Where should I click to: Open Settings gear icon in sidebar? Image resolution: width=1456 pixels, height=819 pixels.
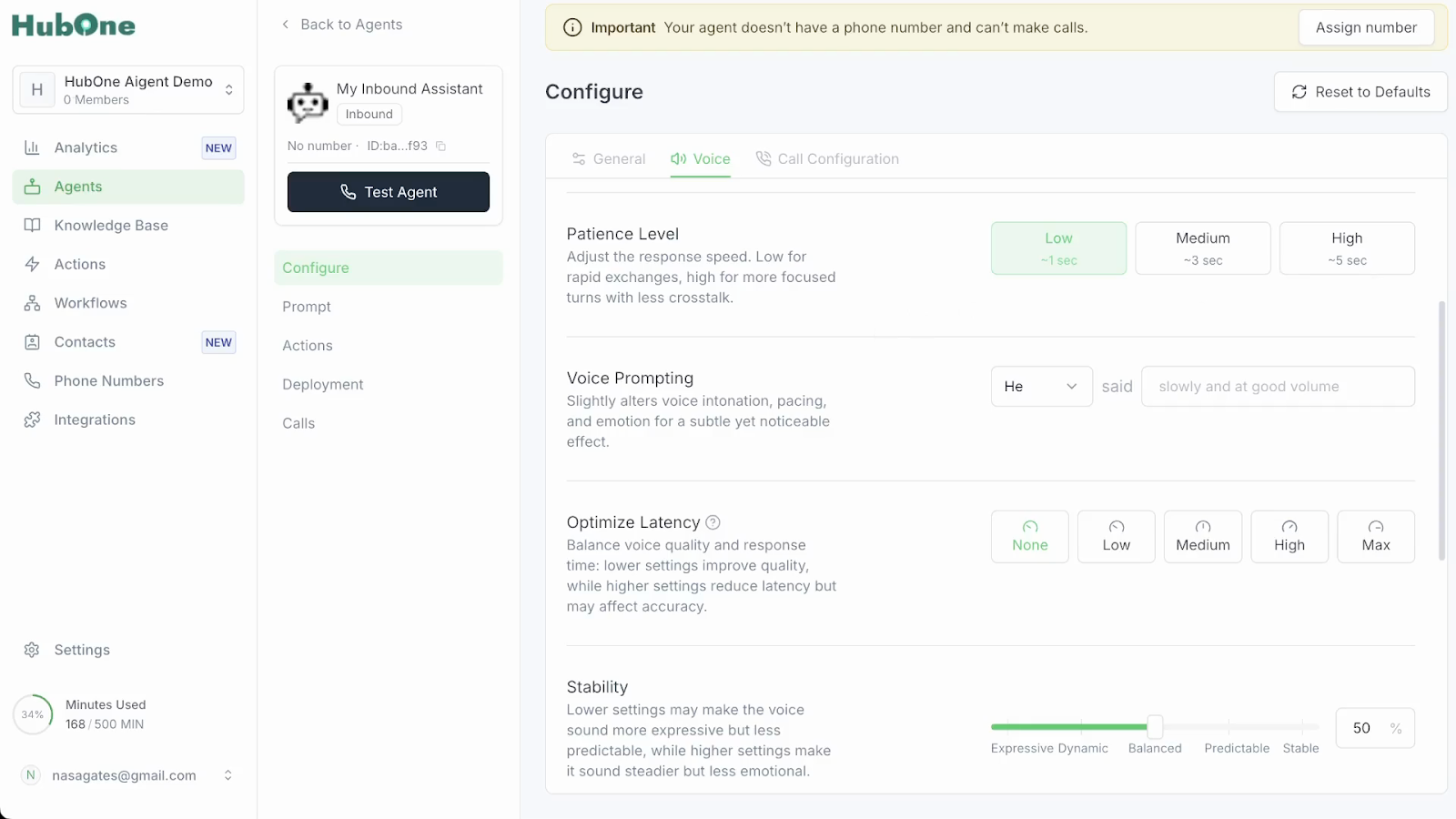tap(32, 650)
